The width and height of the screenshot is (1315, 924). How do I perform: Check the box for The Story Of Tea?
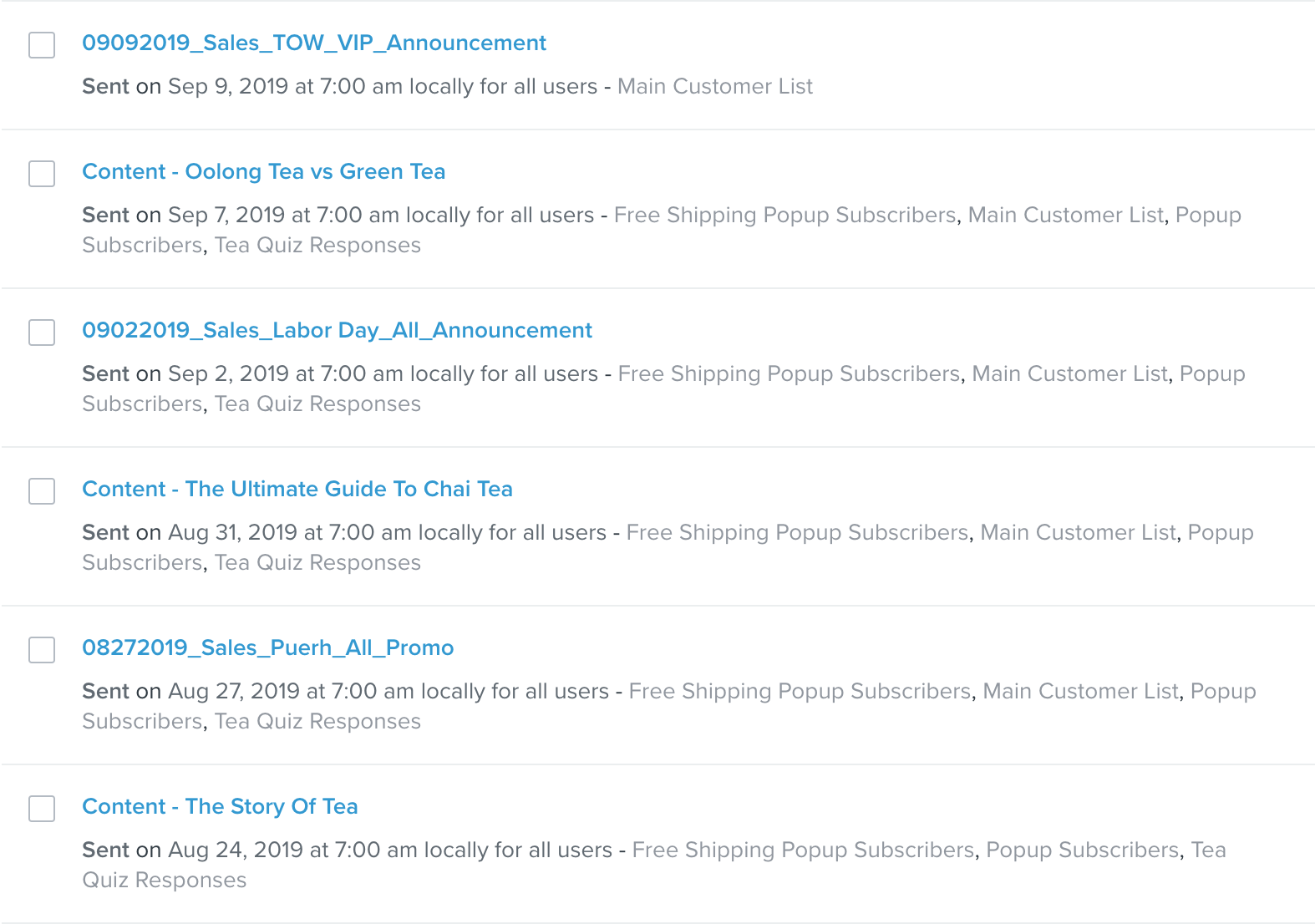click(x=42, y=809)
